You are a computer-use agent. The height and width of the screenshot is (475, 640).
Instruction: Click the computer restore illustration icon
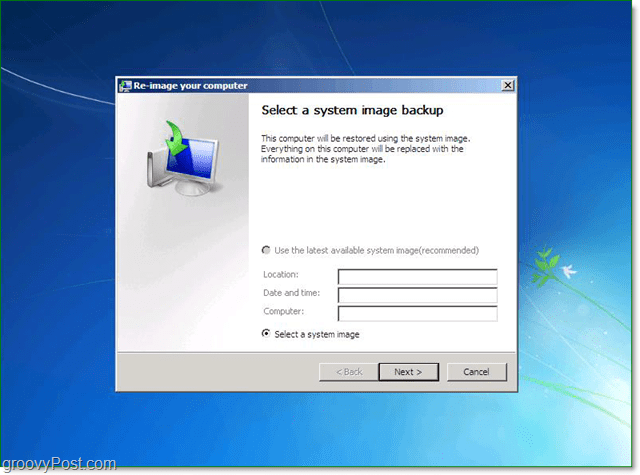[x=183, y=158]
